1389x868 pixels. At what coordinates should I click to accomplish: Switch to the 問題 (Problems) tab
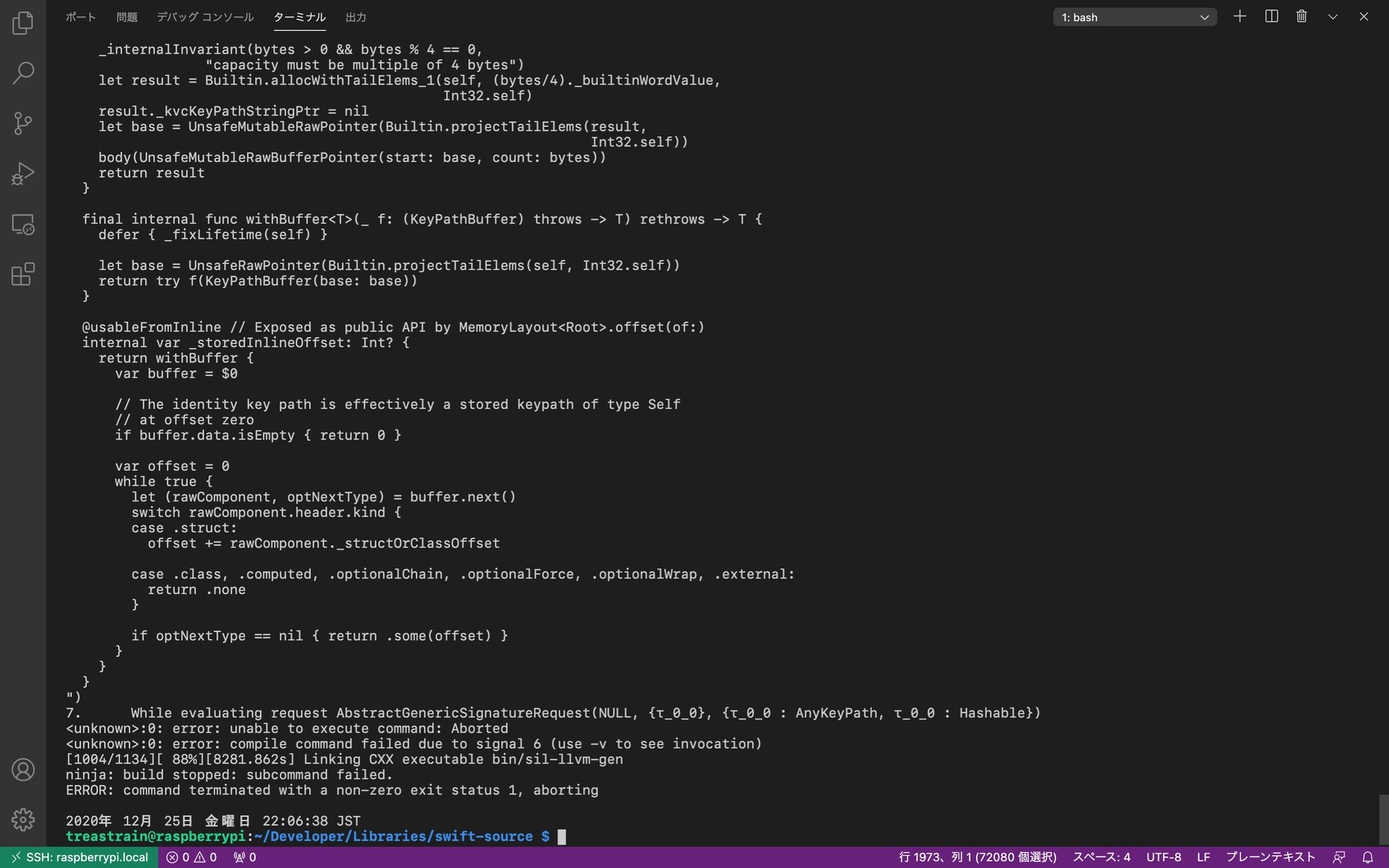127,18
